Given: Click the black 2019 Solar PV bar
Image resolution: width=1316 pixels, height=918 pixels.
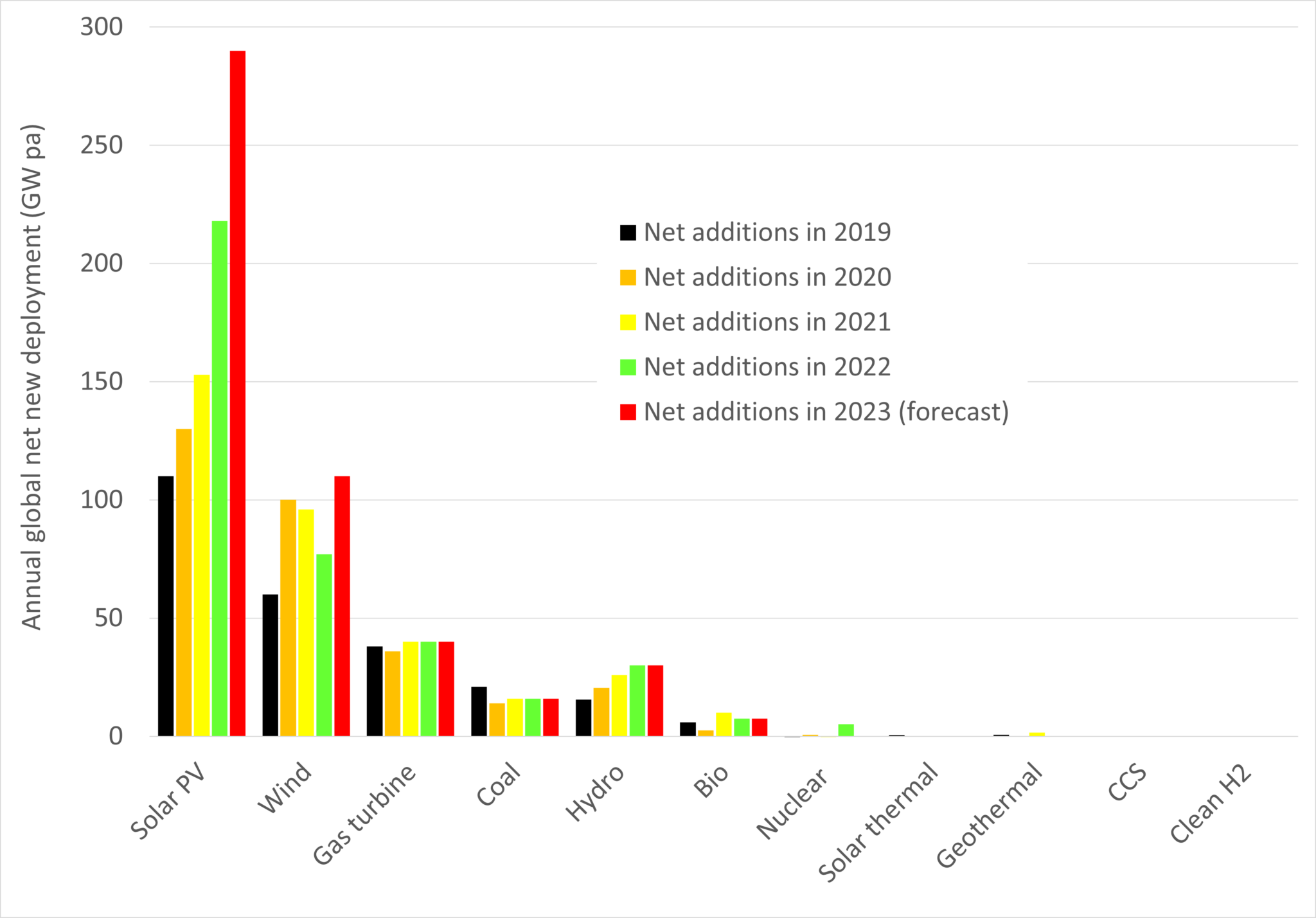Looking at the screenshot, I should (x=166, y=606).
